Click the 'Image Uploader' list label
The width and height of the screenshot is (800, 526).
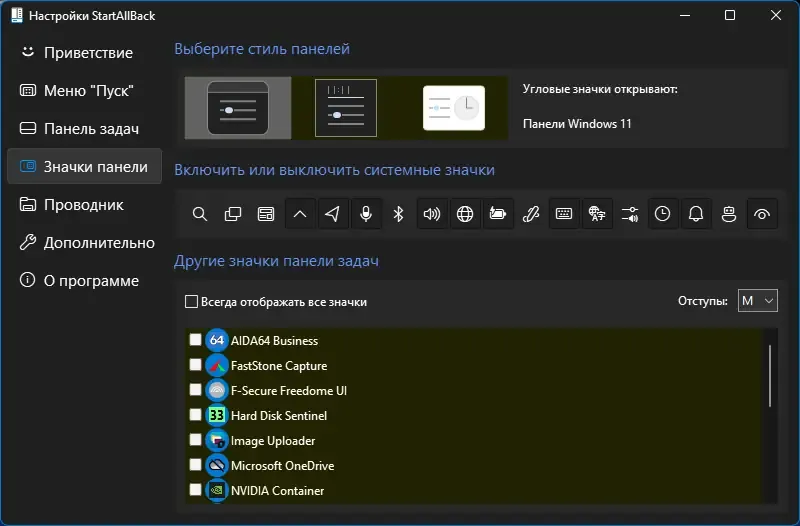coord(272,441)
